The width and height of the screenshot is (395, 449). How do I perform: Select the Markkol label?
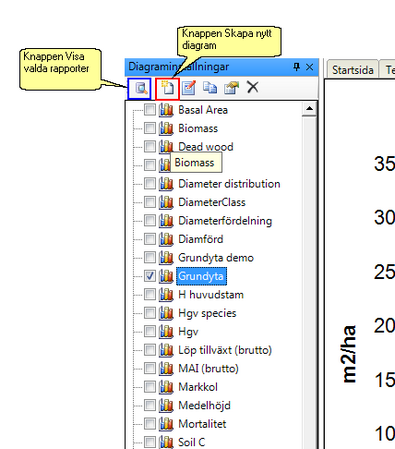point(198,387)
